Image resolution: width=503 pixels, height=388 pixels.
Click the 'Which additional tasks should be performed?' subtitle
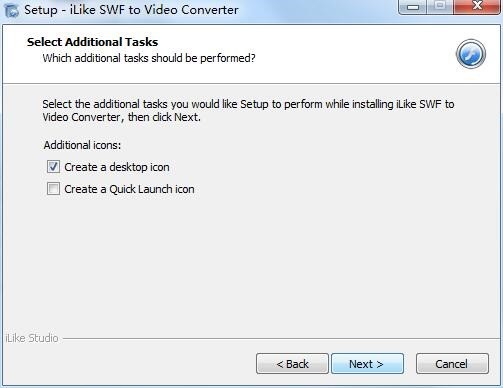pyautogui.click(x=149, y=58)
